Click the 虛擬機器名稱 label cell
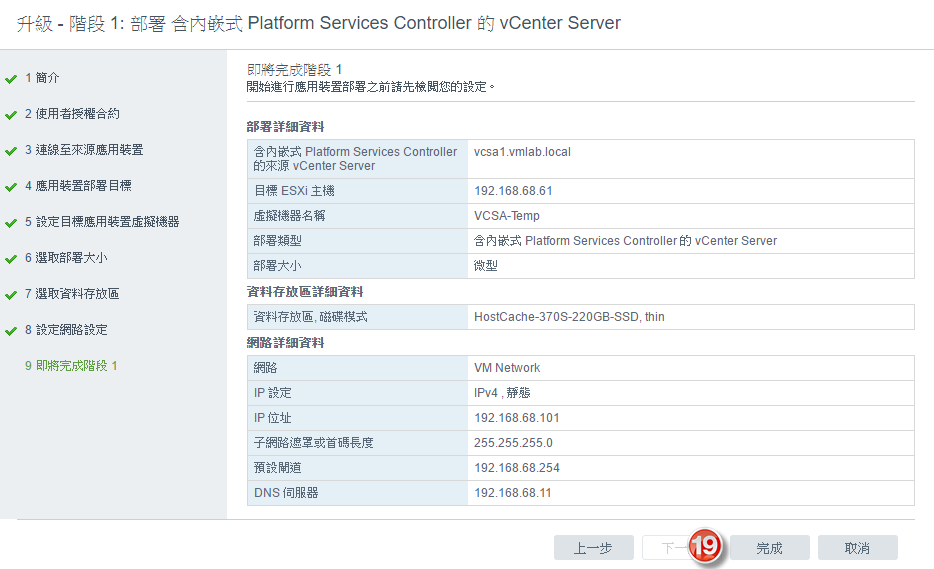This screenshot has height=569, width=934. 357,216
